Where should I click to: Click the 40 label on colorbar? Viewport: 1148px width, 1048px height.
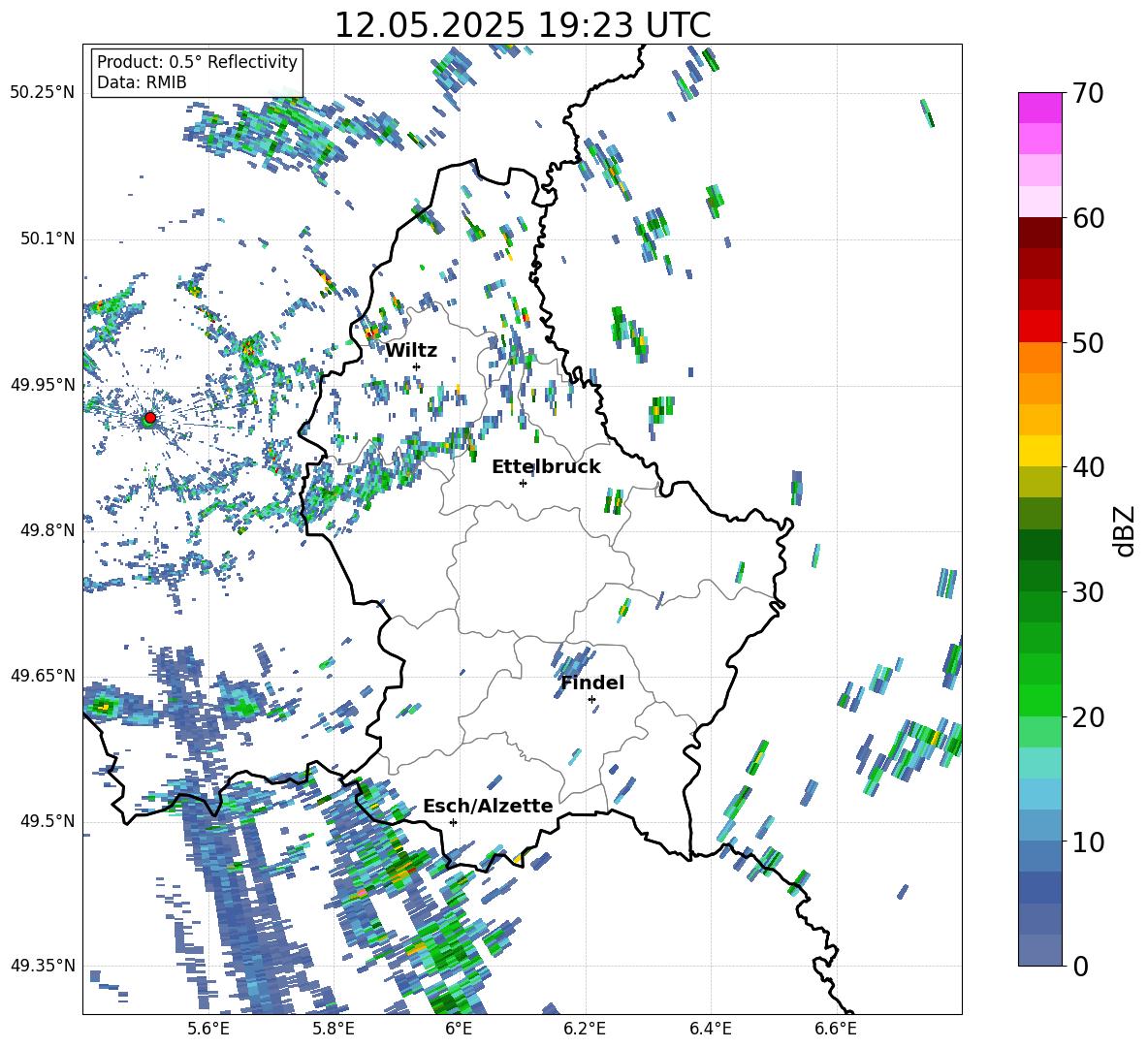(1088, 467)
